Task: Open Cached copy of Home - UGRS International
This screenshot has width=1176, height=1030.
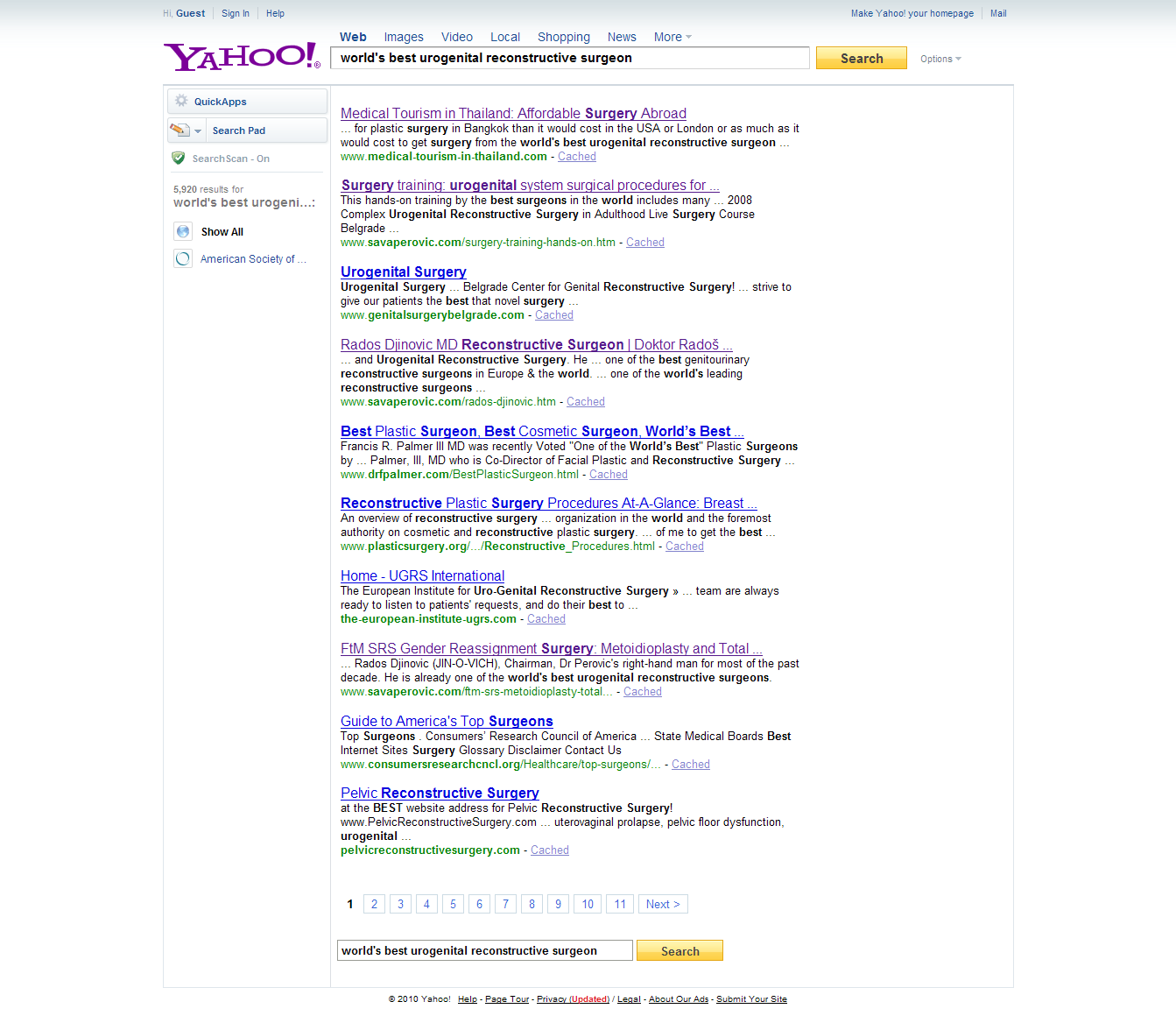Action: [546, 618]
